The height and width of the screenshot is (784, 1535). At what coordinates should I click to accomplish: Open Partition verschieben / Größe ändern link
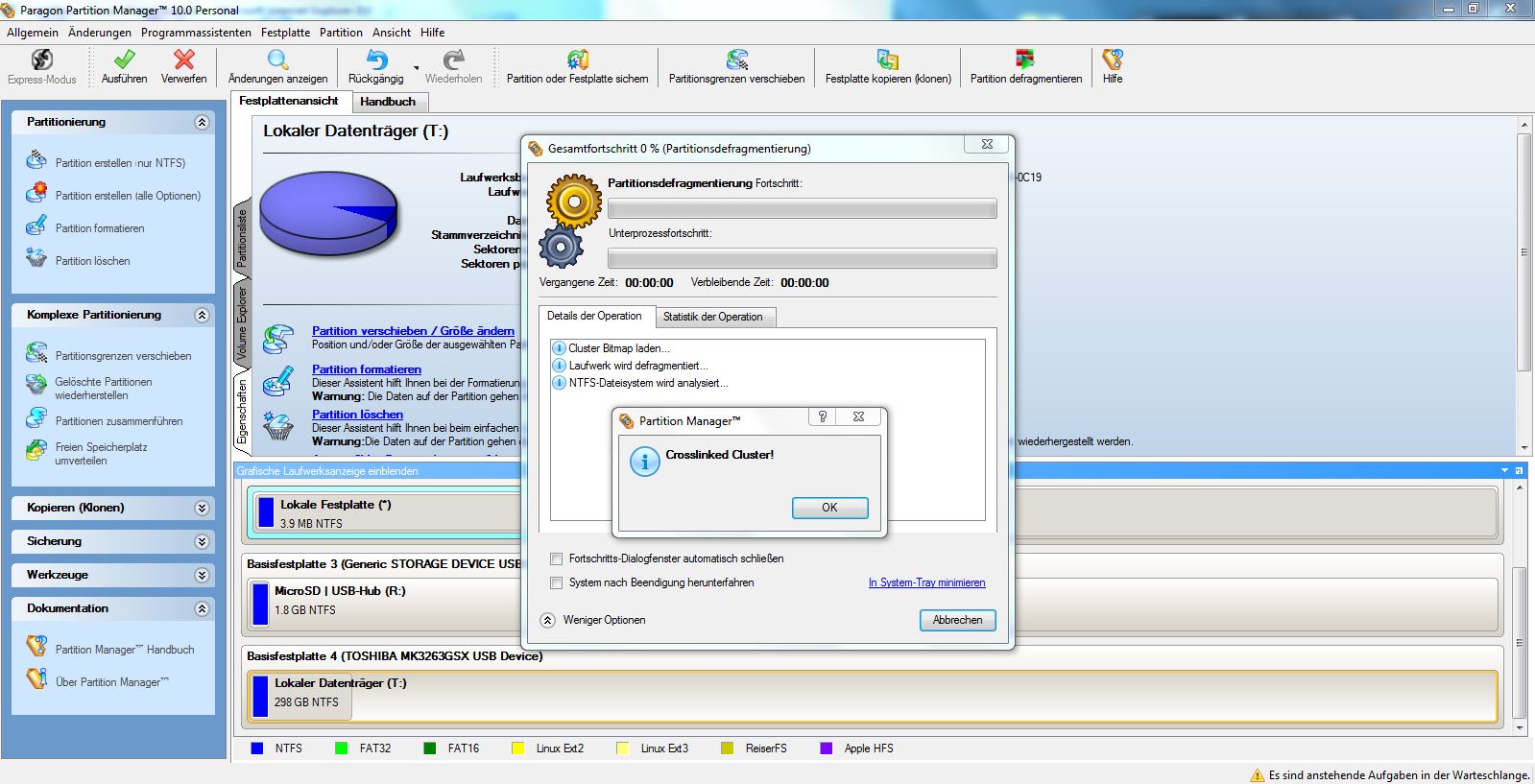(413, 331)
